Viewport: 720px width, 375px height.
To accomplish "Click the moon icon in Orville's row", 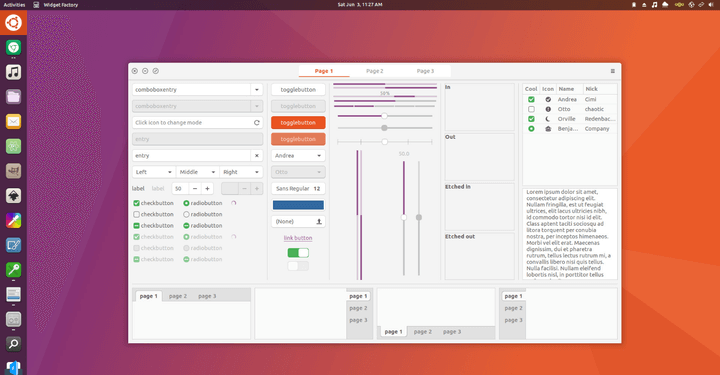I will tap(548, 119).
